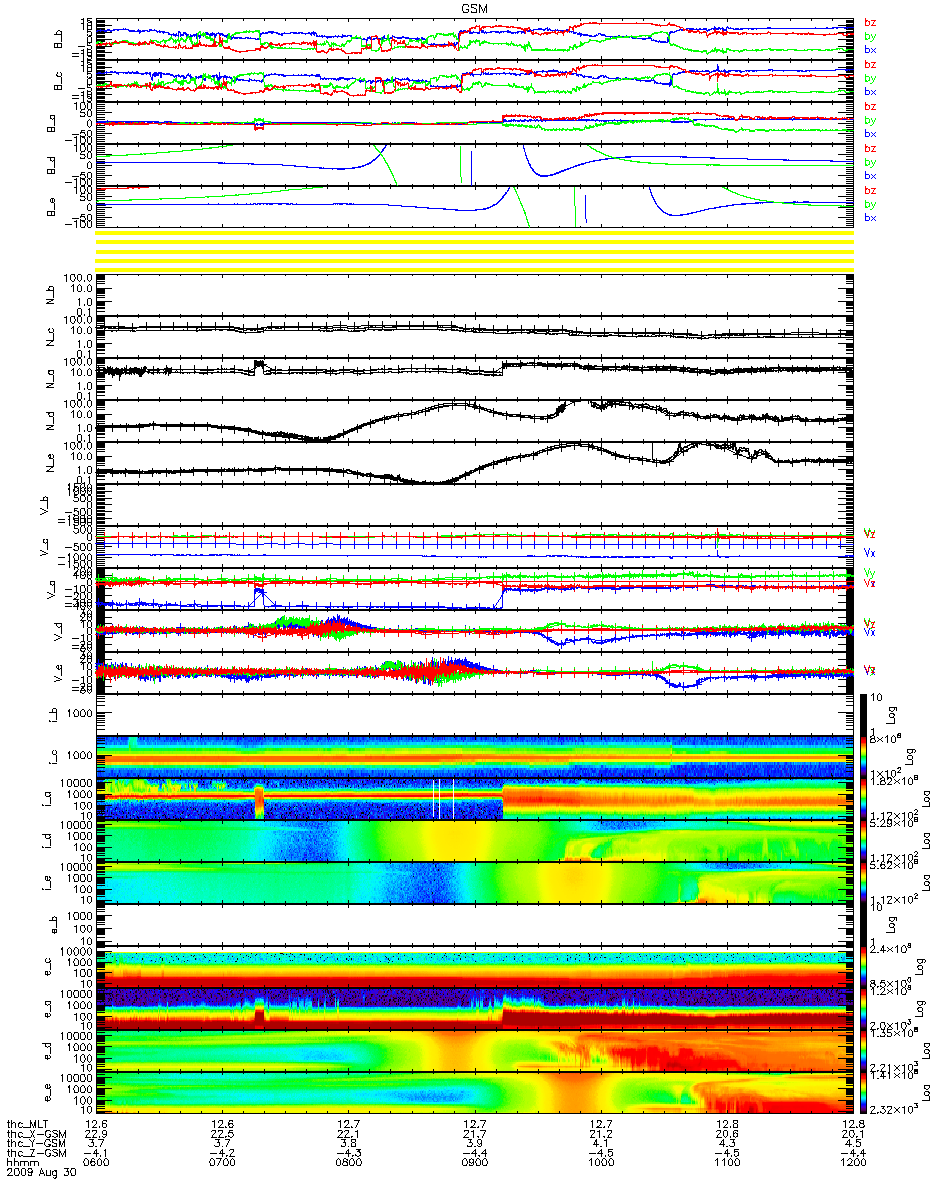Click the green Vy legend of the V_a panel
The width and height of the screenshot is (930, 1200).
coord(870,572)
